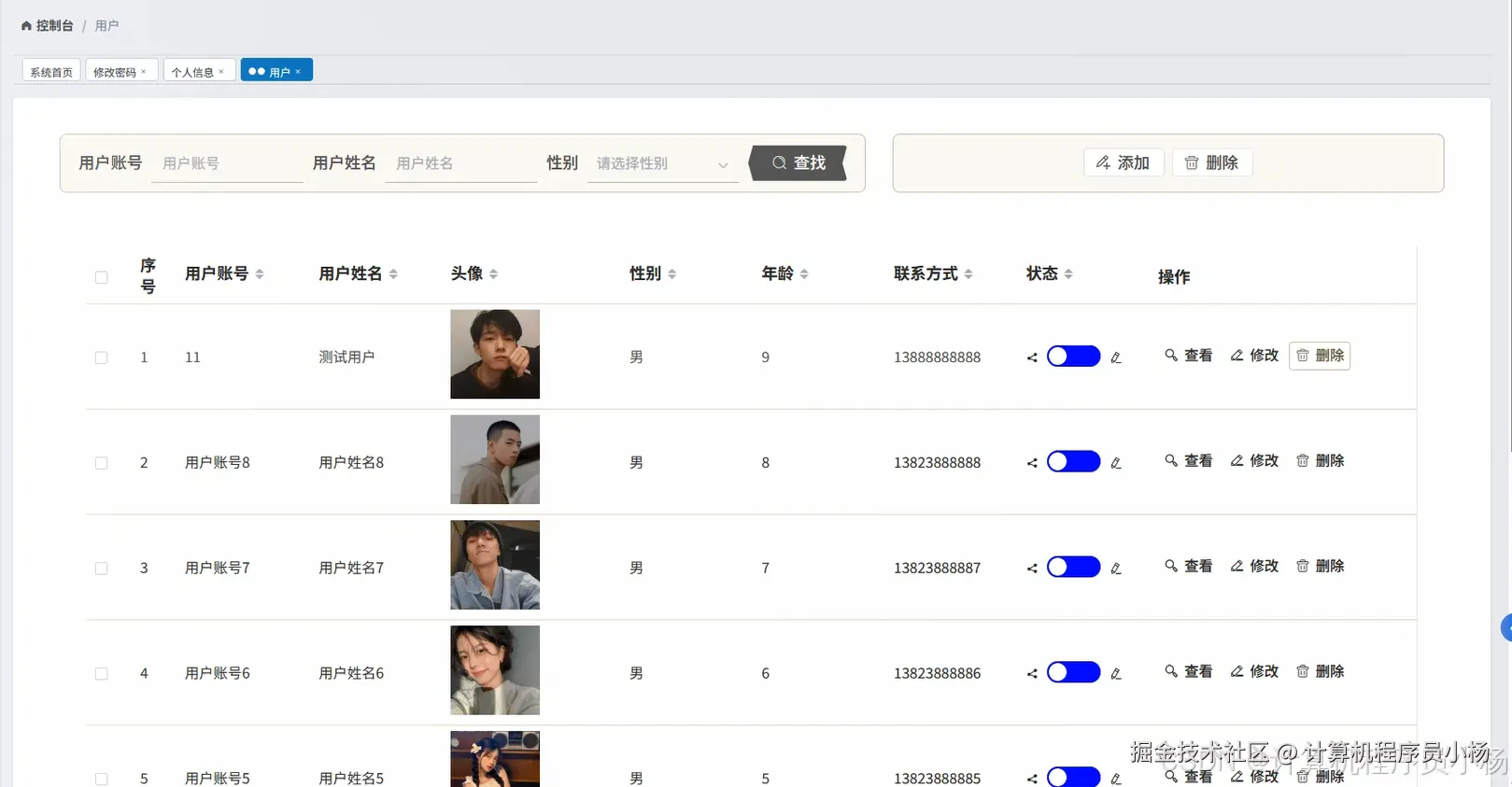The image size is (1512, 787).
Task: Click the share icon in row 1 状态 column
Action: (1032, 358)
